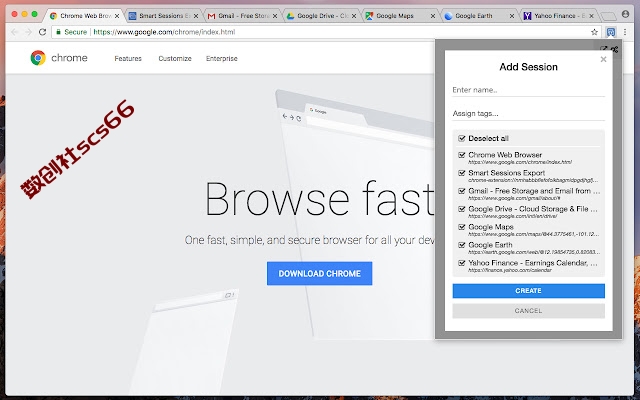640x400 pixels.
Task: Click the macOS green fullscreen button
Action: click(x=35, y=14)
